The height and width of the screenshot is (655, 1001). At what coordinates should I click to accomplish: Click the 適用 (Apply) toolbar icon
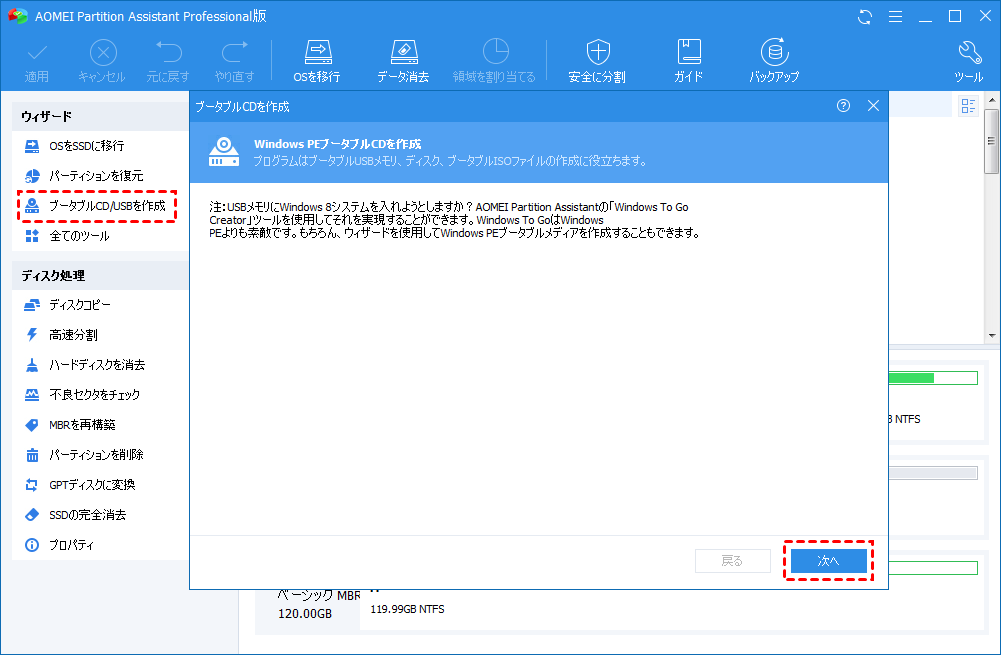point(37,61)
